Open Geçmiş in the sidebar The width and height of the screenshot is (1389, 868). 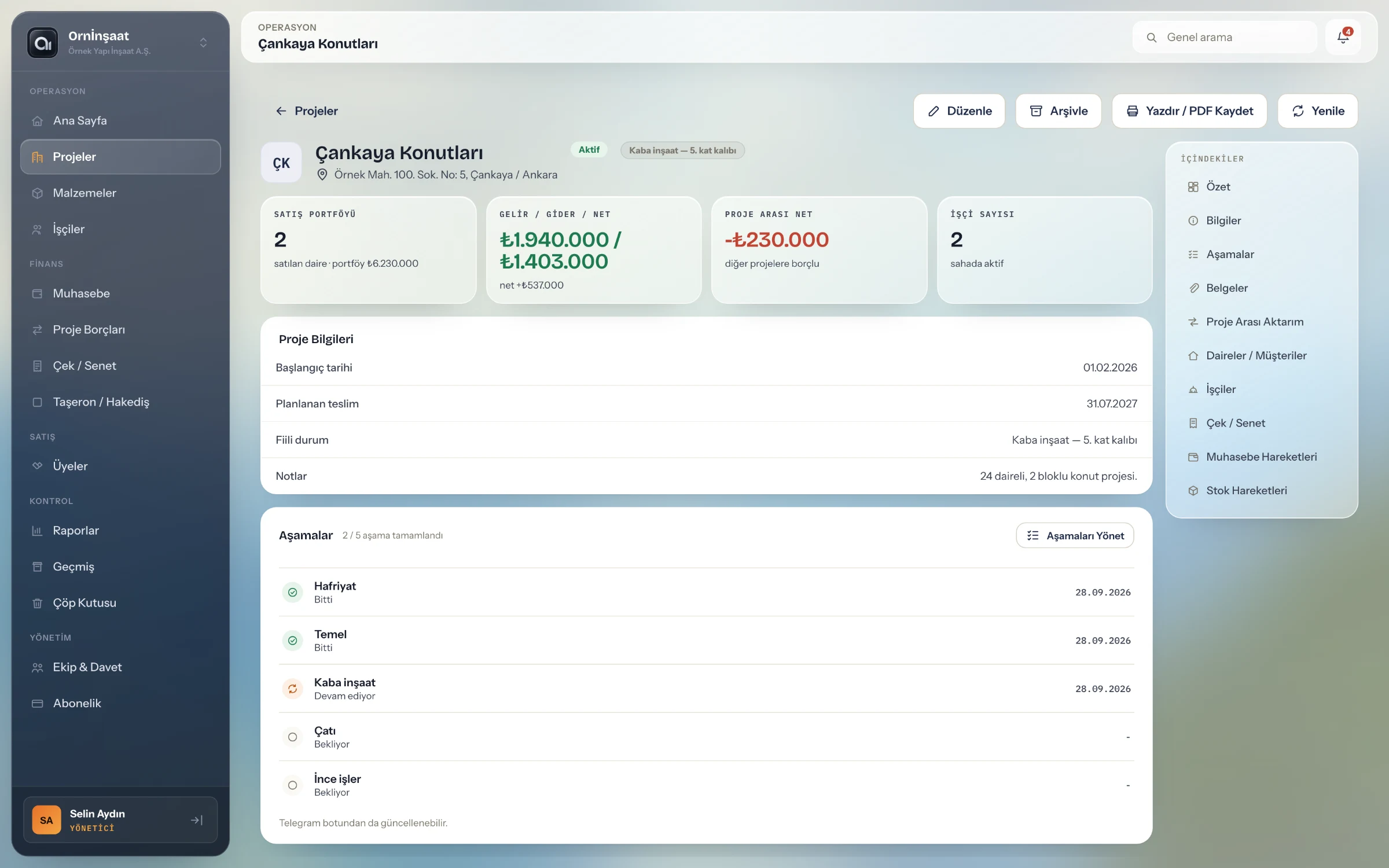point(120,567)
